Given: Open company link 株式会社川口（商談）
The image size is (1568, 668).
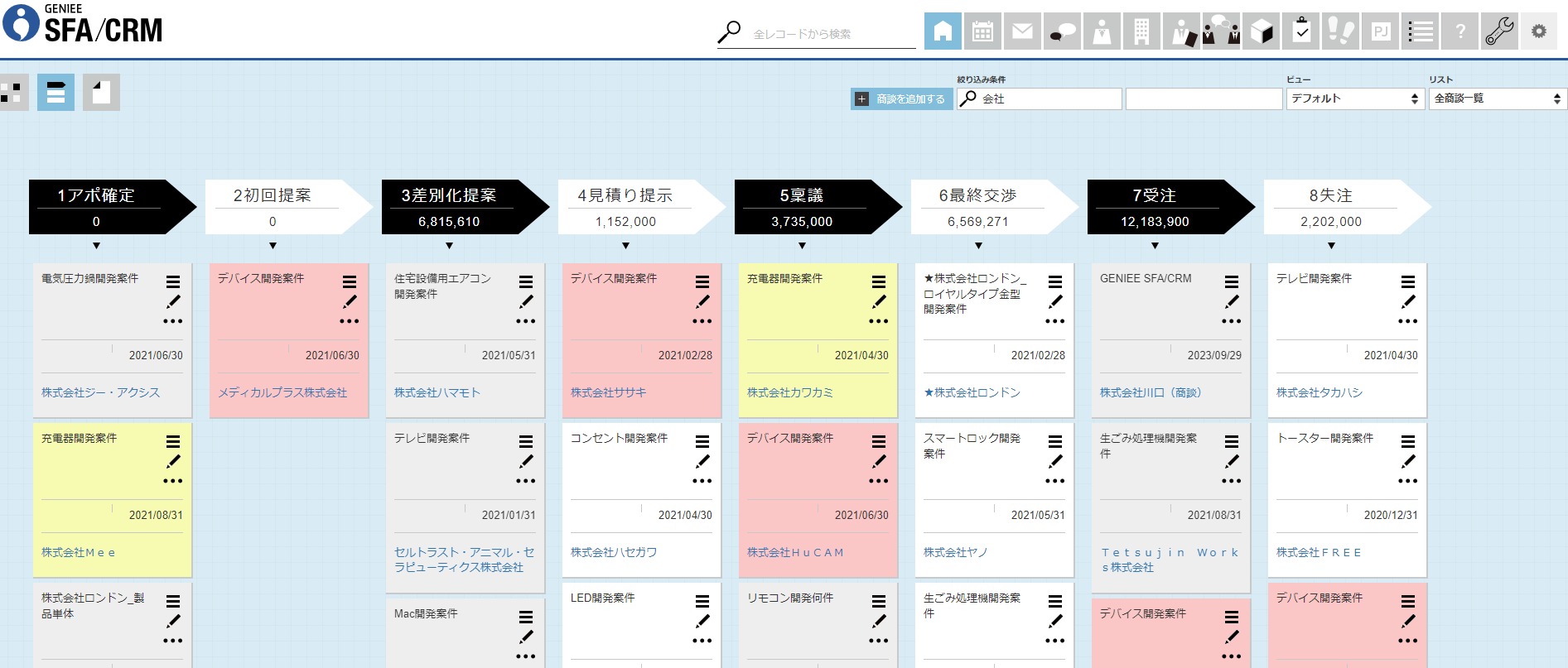Looking at the screenshot, I should pos(1151,392).
